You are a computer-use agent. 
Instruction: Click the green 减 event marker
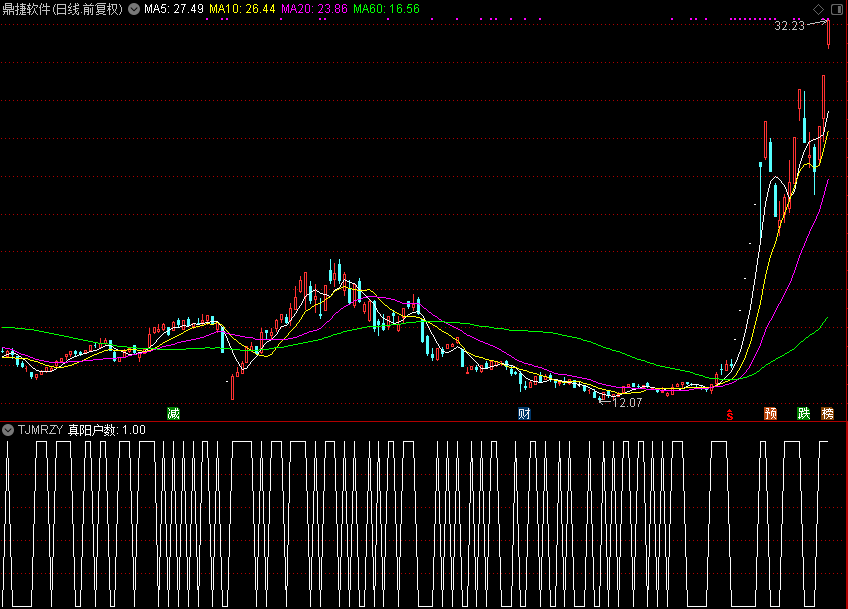click(x=173, y=414)
